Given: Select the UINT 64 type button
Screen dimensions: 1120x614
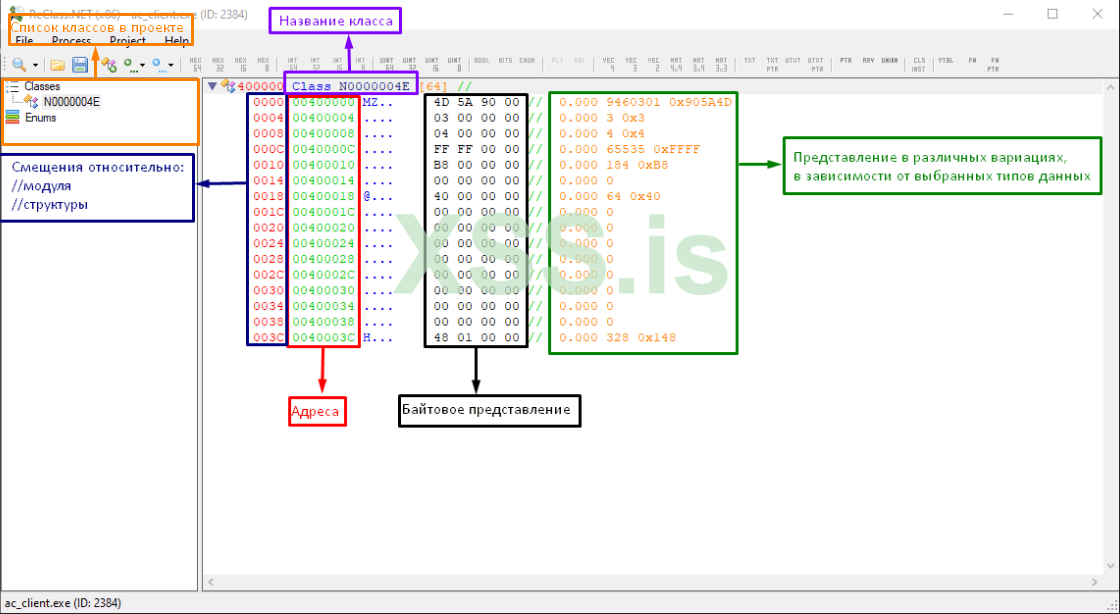Looking at the screenshot, I should pyautogui.click(x=386, y=65).
